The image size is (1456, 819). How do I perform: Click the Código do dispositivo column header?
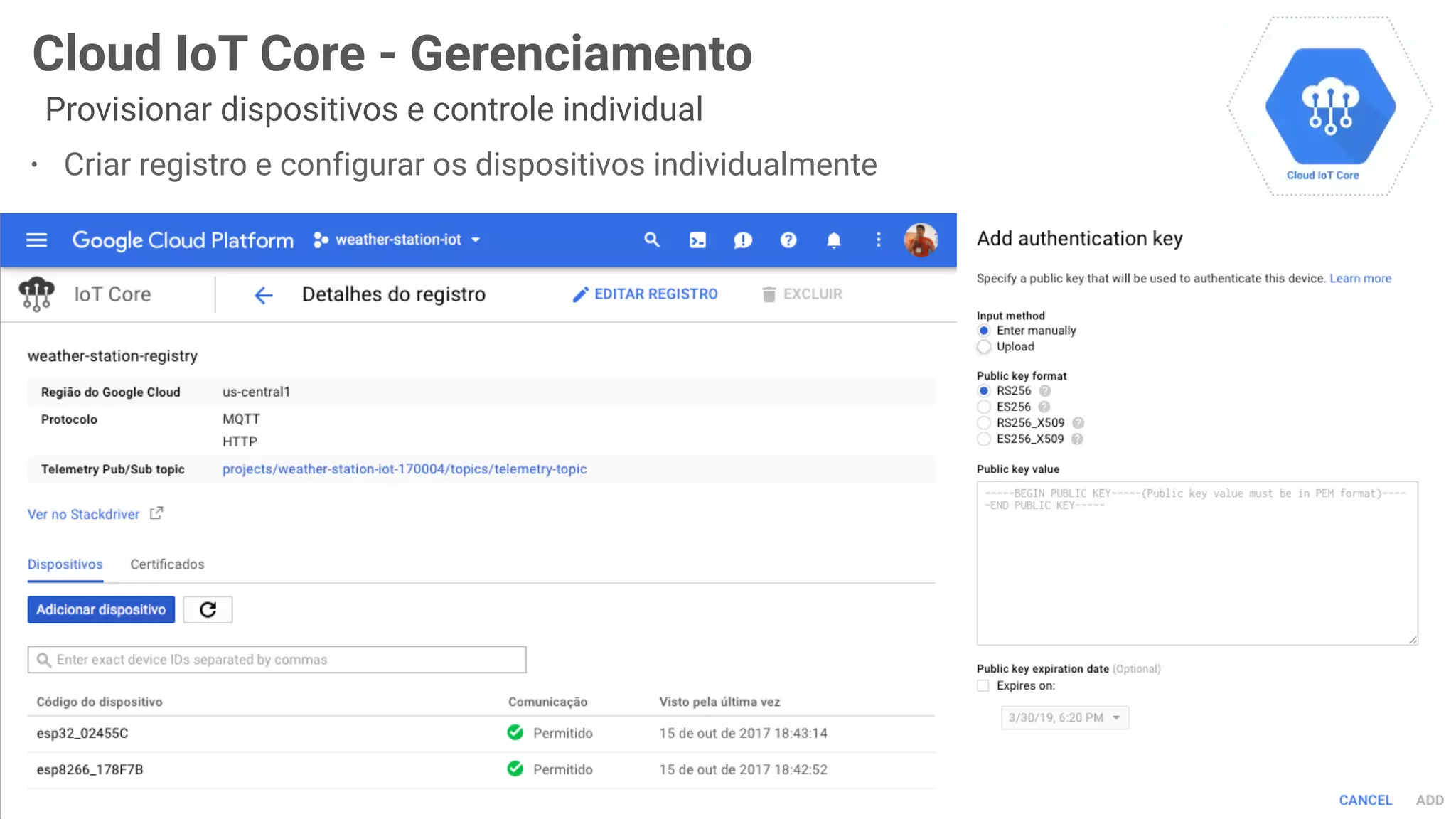pos(100,702)
